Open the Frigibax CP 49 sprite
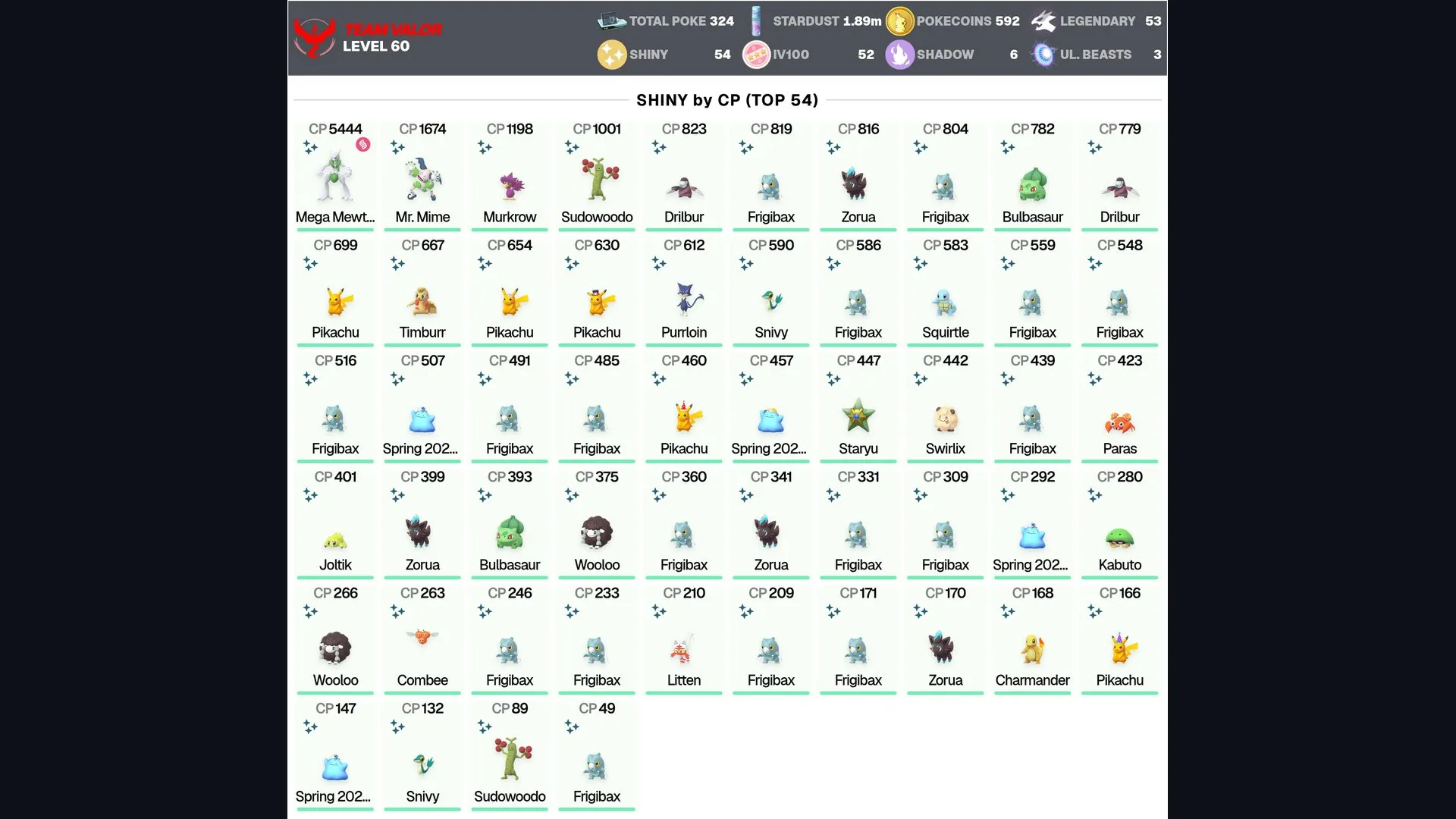This screenshot has height=819, width=1456. [x=596, y=767]
